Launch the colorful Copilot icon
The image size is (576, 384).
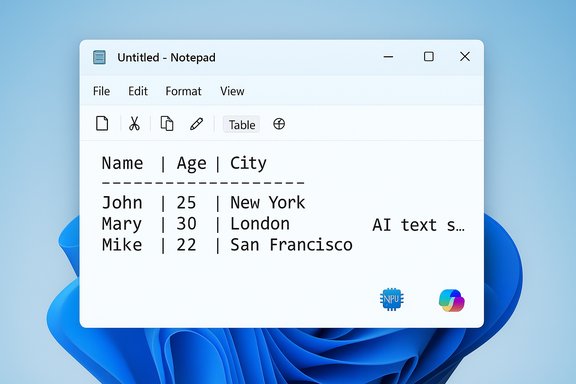pos(451,300)
